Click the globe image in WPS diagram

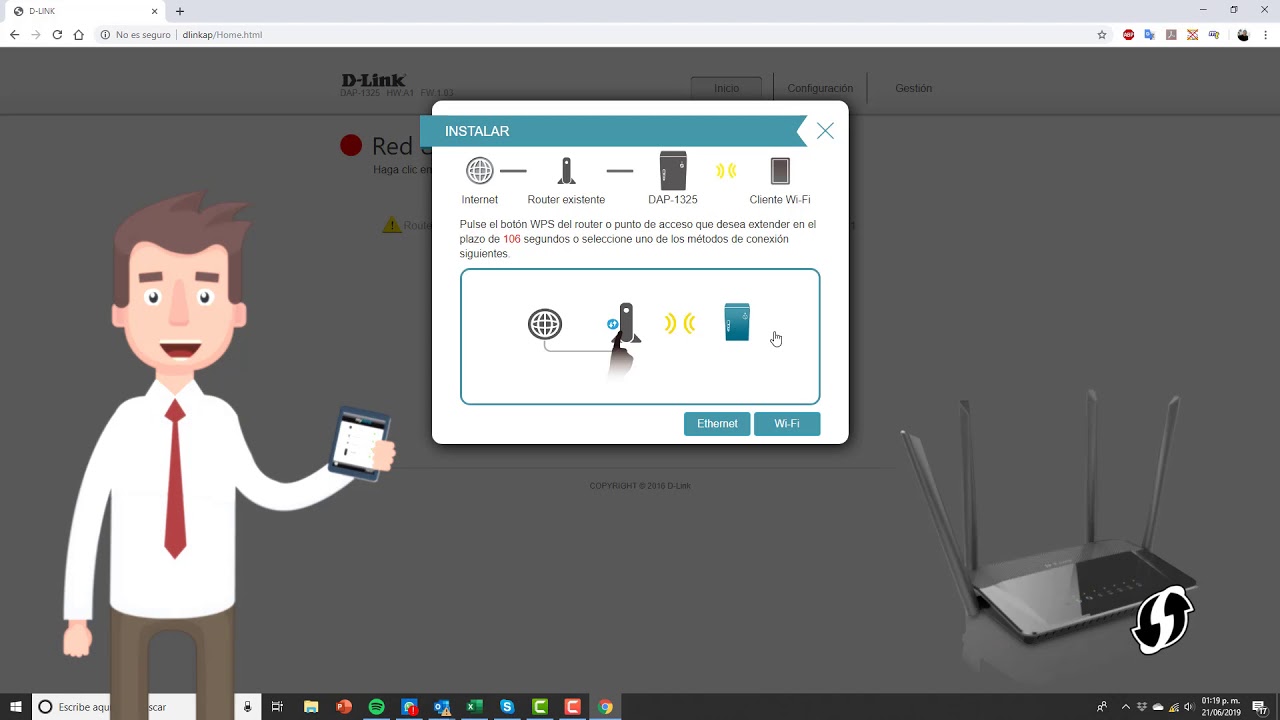[x=545, y=324]
